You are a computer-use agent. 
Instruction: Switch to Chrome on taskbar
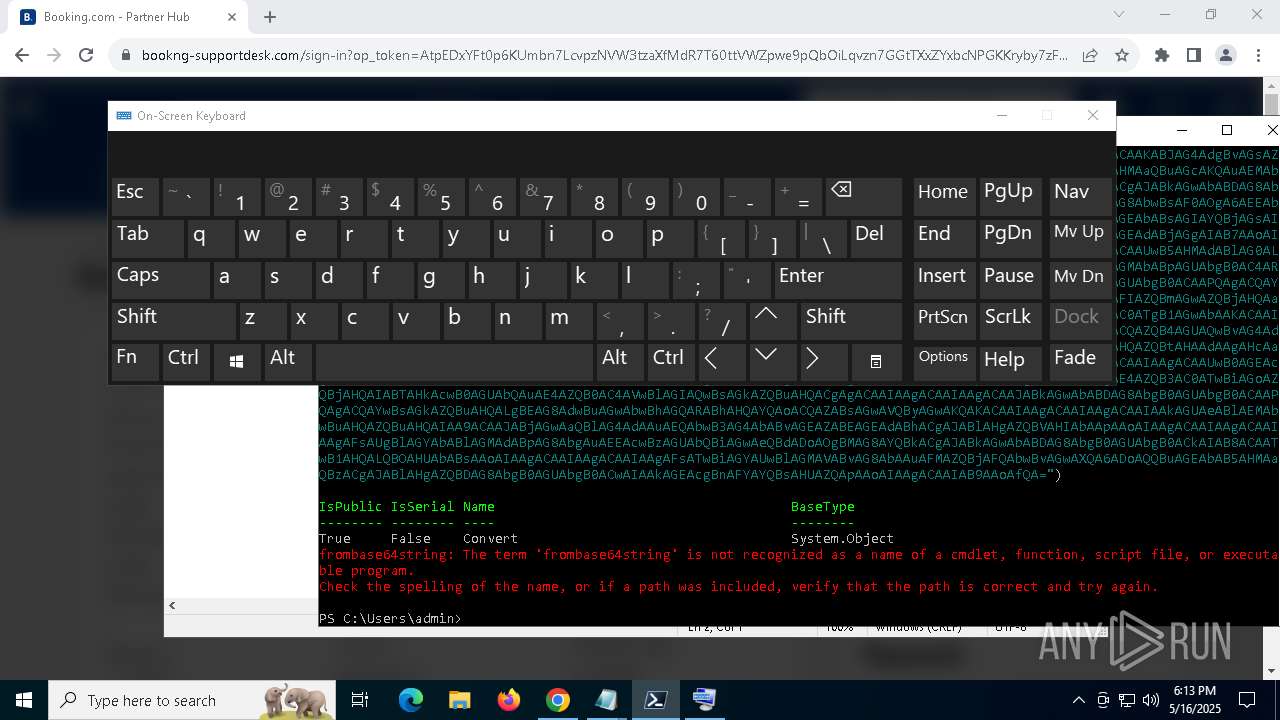tap(558, 700)
